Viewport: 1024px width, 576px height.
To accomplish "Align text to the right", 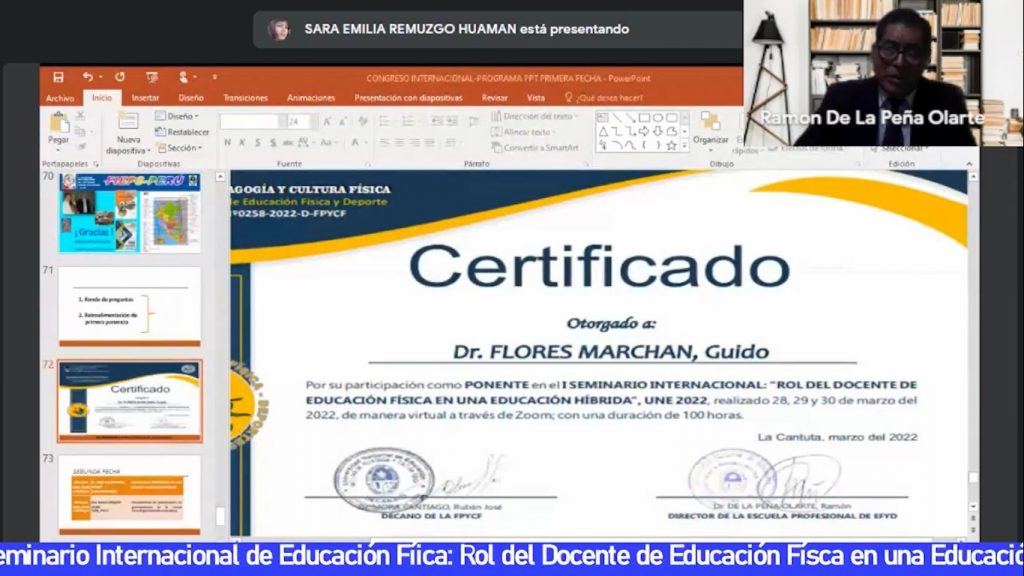I will point(414,142).
